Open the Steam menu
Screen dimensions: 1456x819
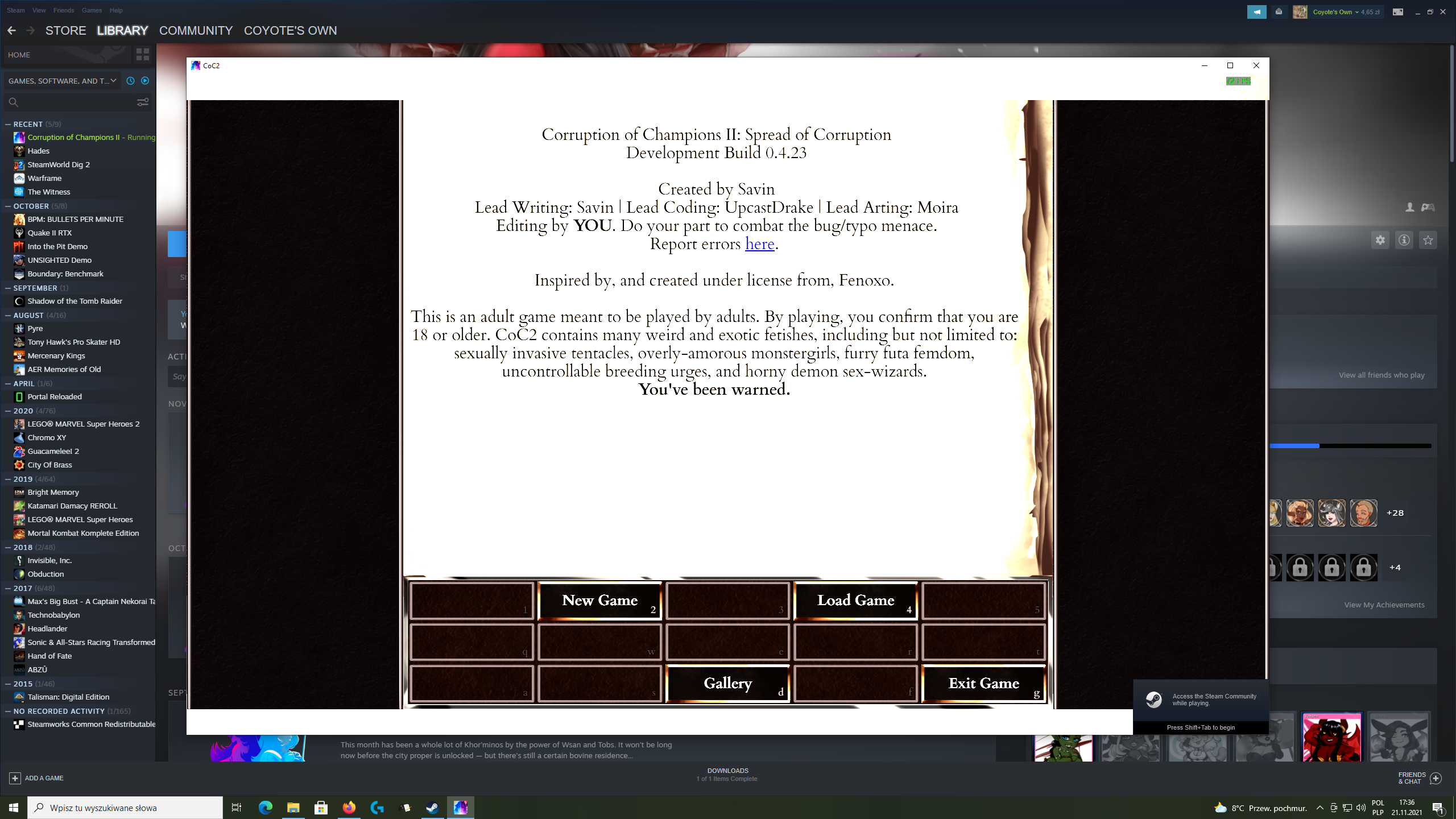click(16, 10)
